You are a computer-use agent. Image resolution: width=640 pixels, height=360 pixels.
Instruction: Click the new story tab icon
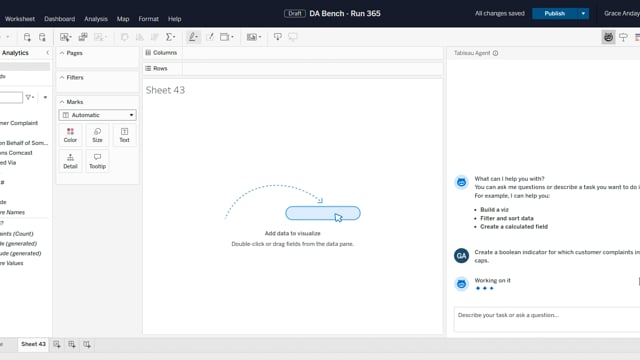coord(87,344)
